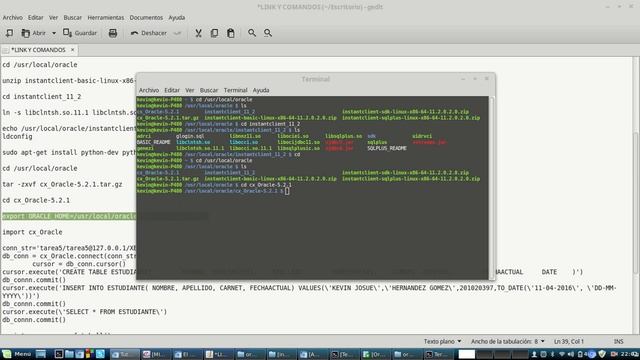
Task: Open gedit Editar menu
Action: [x=36, y=18]
